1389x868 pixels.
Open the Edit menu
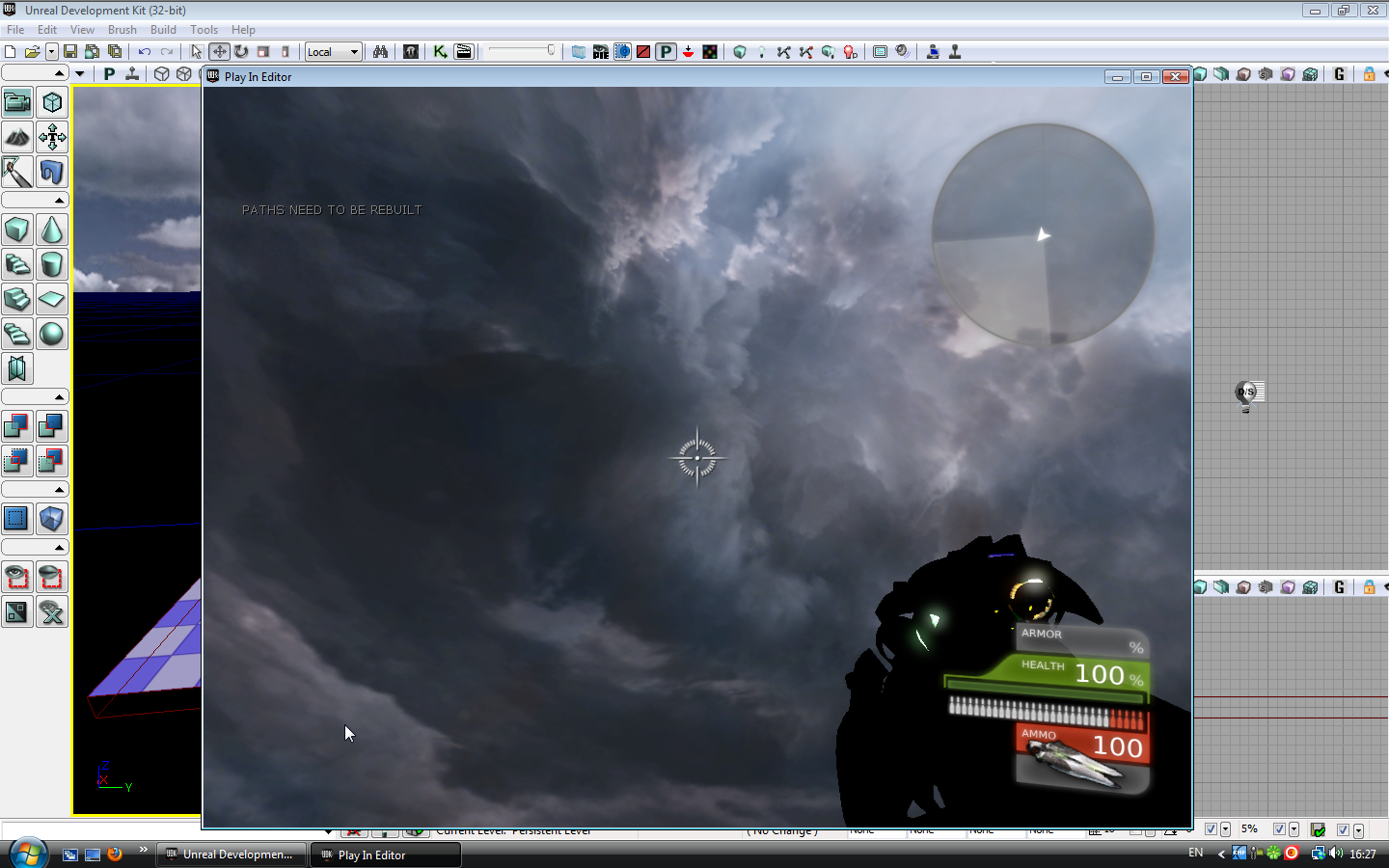click(x=47, y=30)
